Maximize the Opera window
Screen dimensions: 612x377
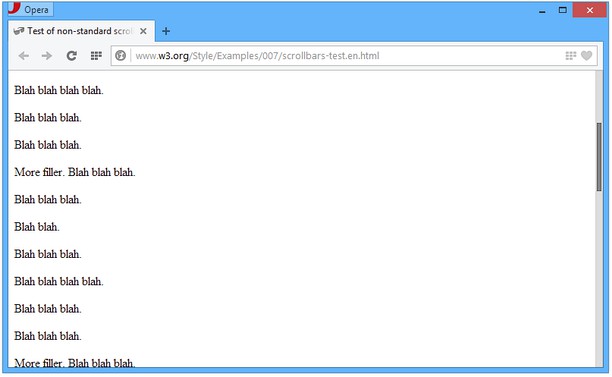pyautogui.click(x=562, y=10)
